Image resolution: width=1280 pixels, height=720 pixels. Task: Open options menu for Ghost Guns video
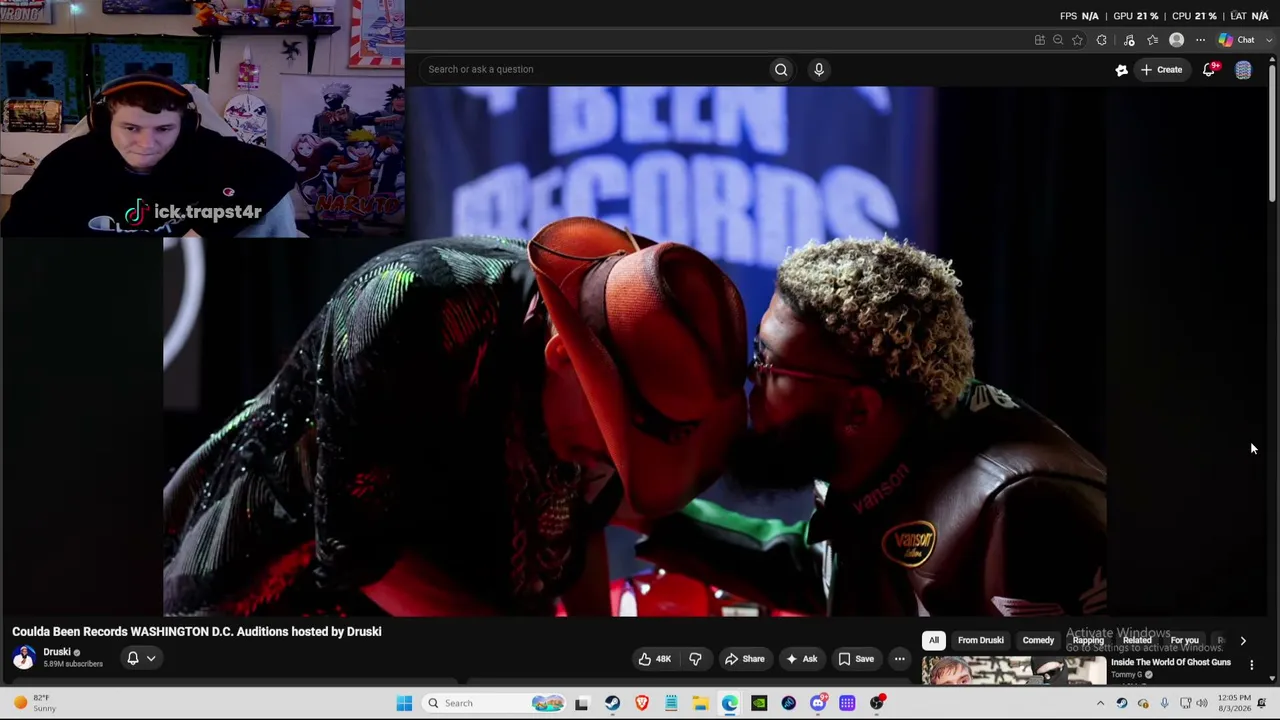(x=1251, y=664)
